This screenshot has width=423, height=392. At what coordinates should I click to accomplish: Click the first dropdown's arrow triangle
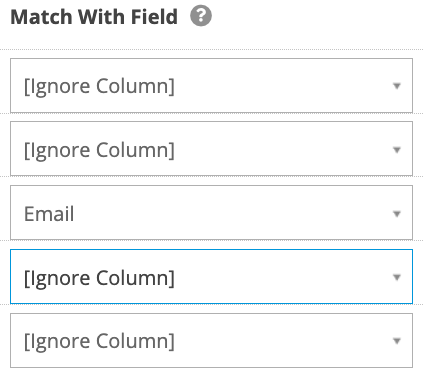pyautogui.click(x=396, y=86)
